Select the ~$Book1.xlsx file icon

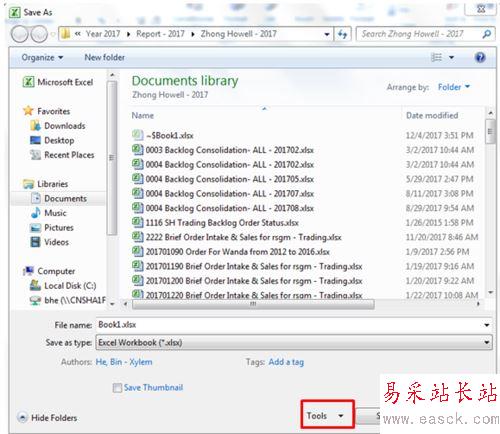pos(137,135)
